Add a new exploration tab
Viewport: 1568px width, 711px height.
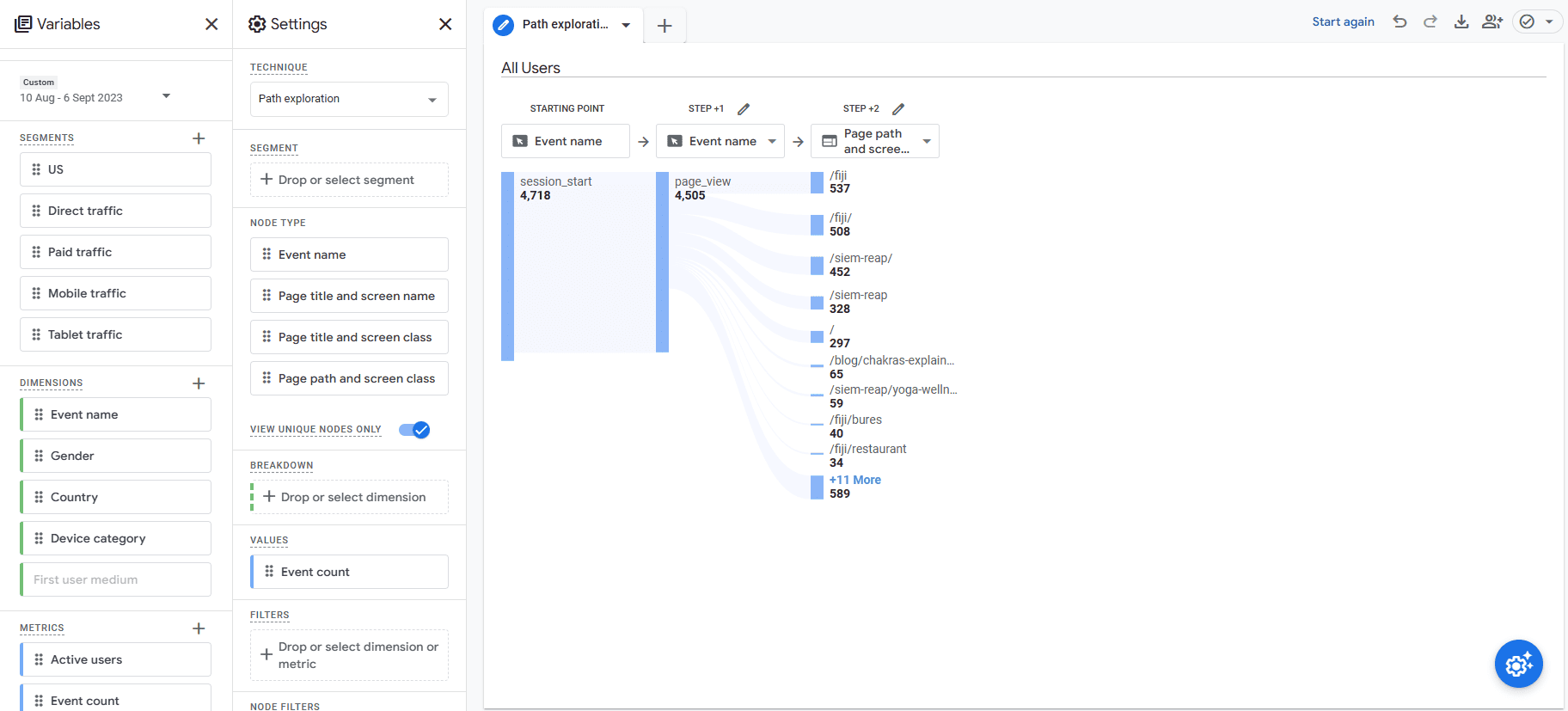click(665, 26)
